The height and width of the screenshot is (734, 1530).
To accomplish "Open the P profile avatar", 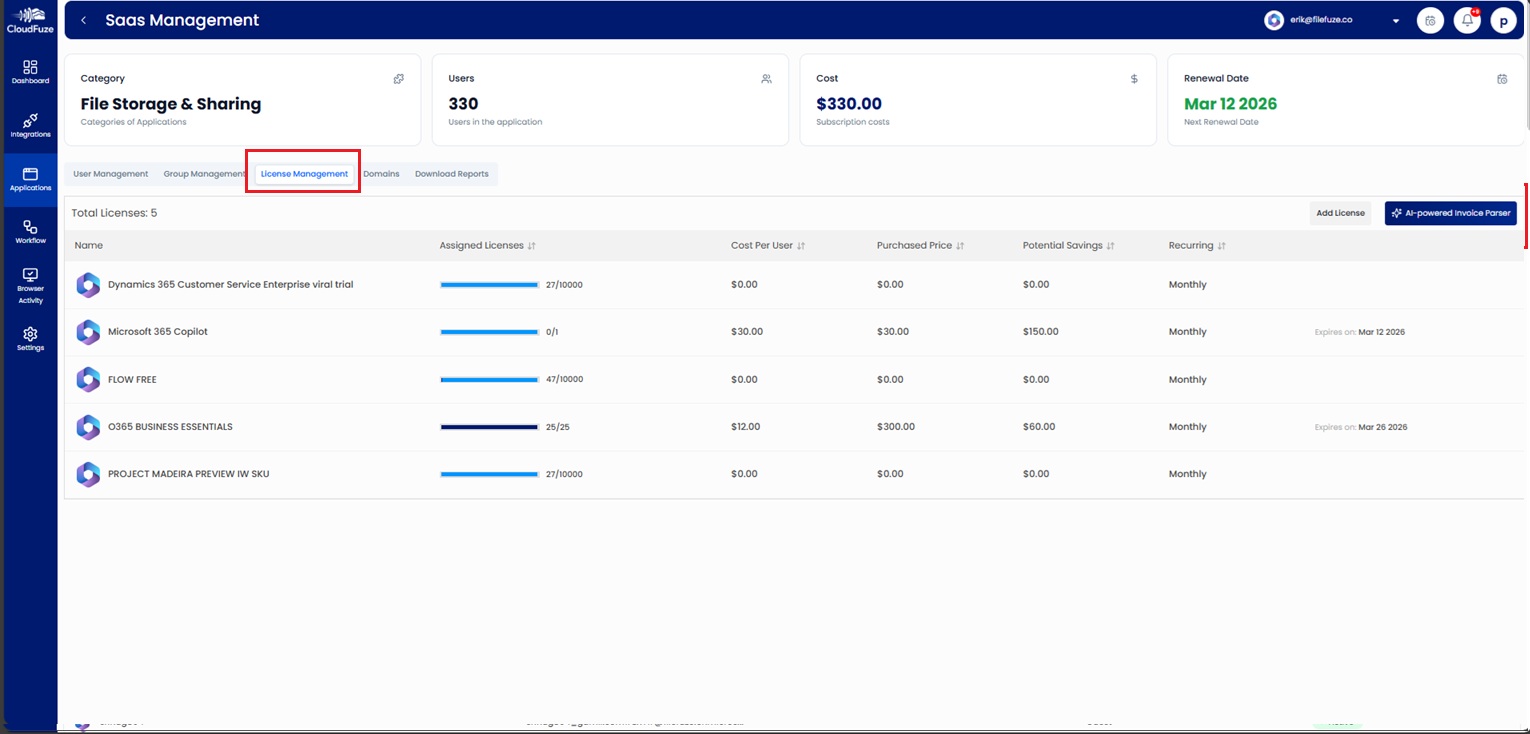I will click(x=1503, y=19).
